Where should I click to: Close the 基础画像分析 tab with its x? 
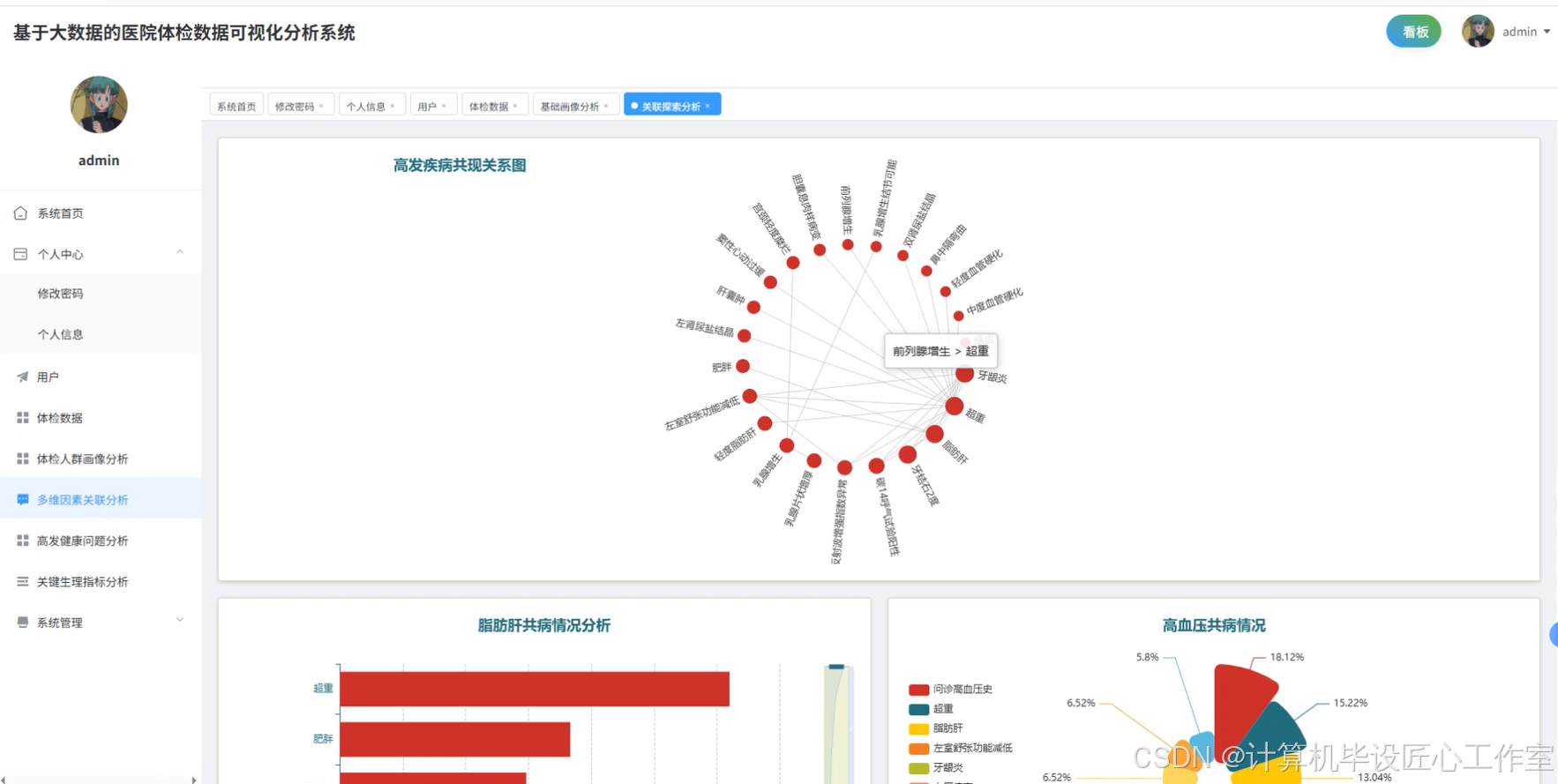(x=606, y=106)
